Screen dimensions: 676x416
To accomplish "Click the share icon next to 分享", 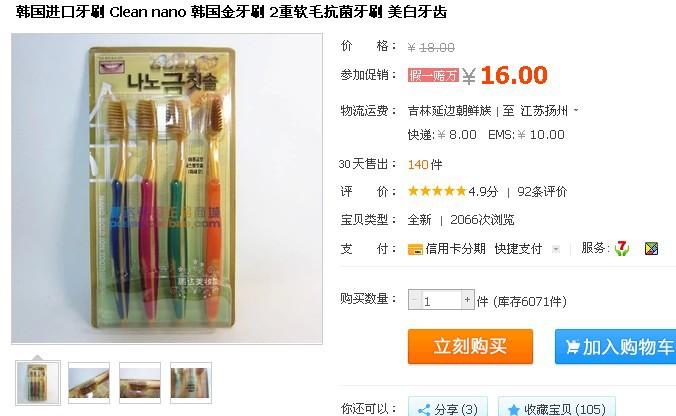I will [x=424, y=409].
